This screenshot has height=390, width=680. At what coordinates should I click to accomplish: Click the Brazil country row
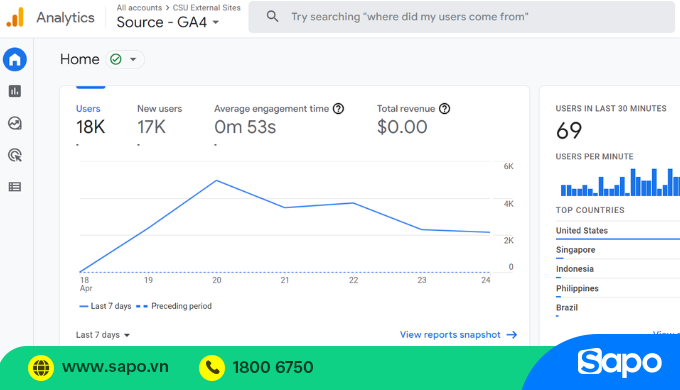tap(618, 308)
